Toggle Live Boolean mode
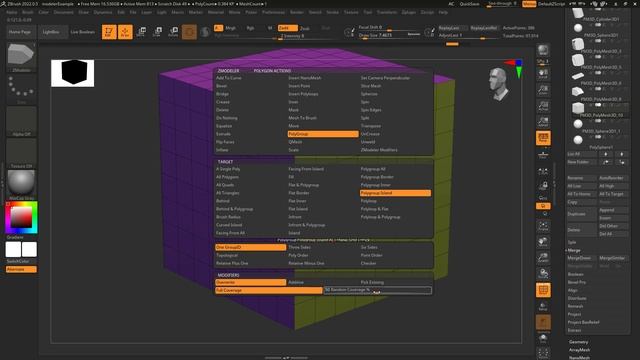Image resolution: width=640 pixels, height=360 pixels. pyautogui.click(x=82, y=32)
